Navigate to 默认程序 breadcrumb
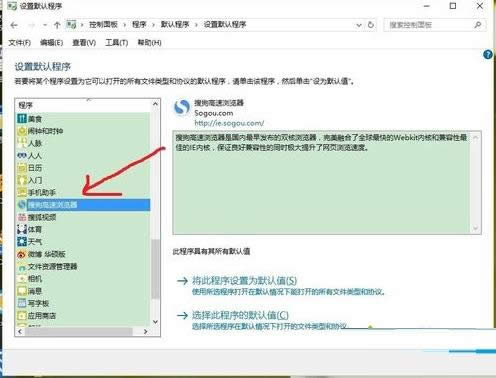496x378 pixels. tap(175, 25)
